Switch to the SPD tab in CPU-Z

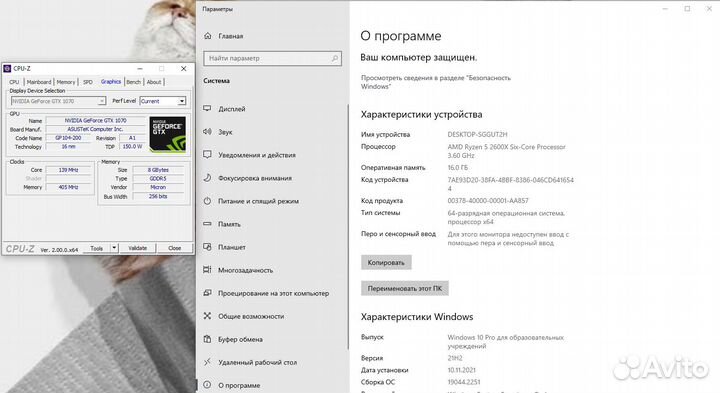(x=88, y=82)
